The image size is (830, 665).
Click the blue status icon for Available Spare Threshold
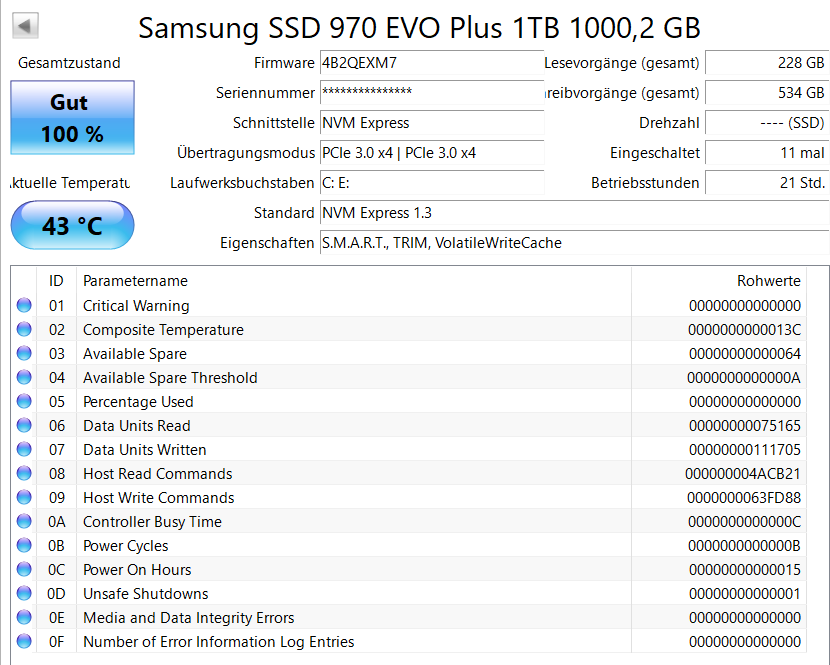point(24,377)
